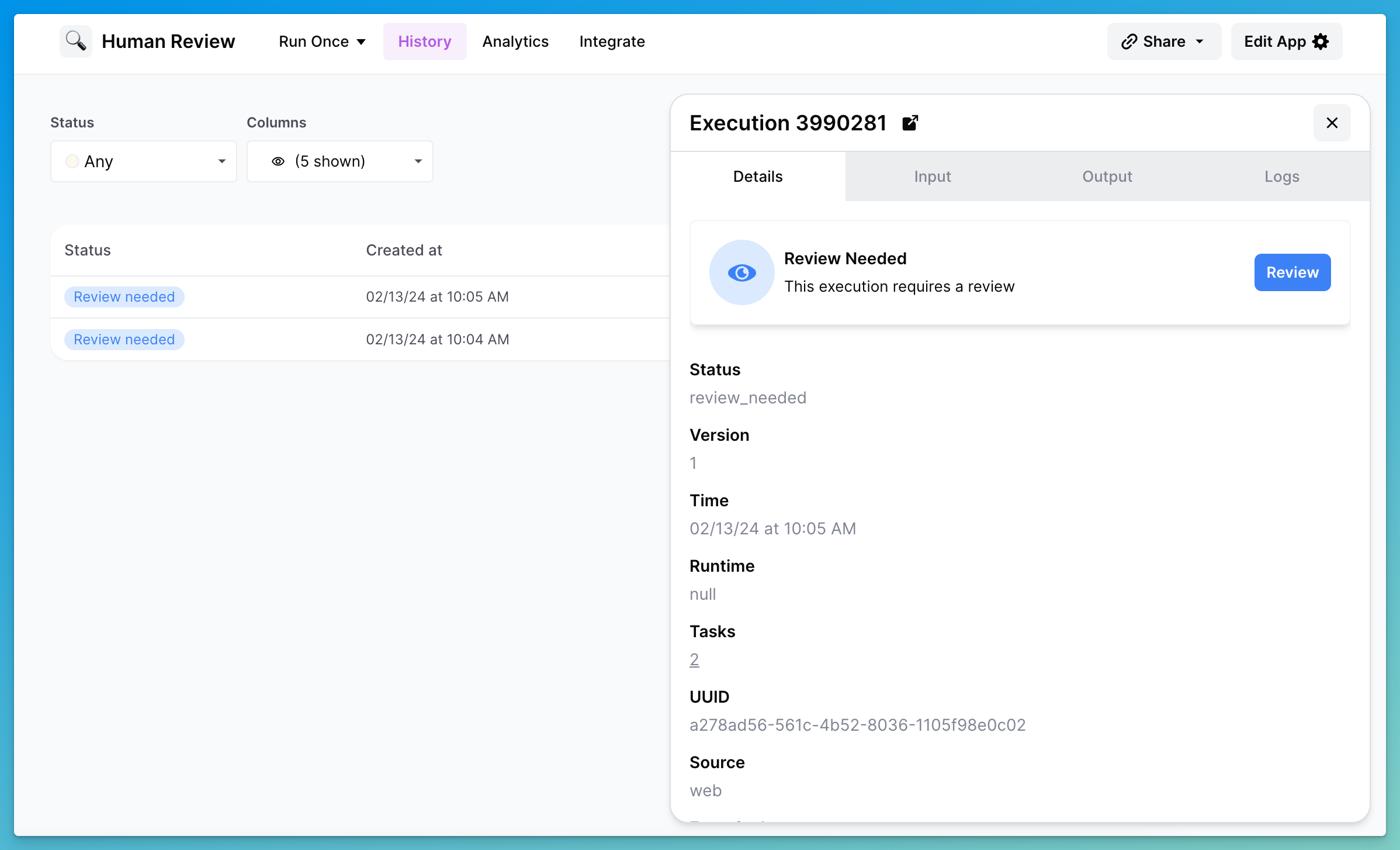Open execution in new window icon
The width and height of the screenshot is (1400, 850).
click(x=910, y=123)
